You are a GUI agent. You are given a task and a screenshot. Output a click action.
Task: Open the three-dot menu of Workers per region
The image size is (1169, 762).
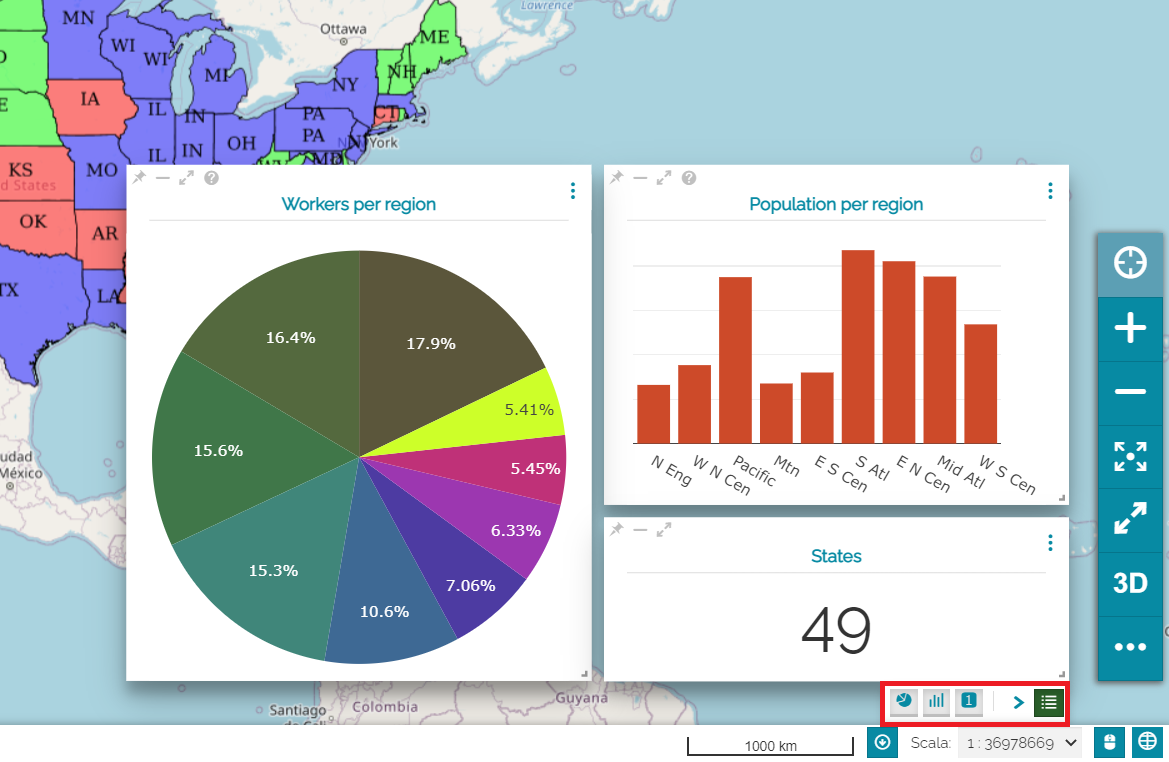tap(572, 191)
